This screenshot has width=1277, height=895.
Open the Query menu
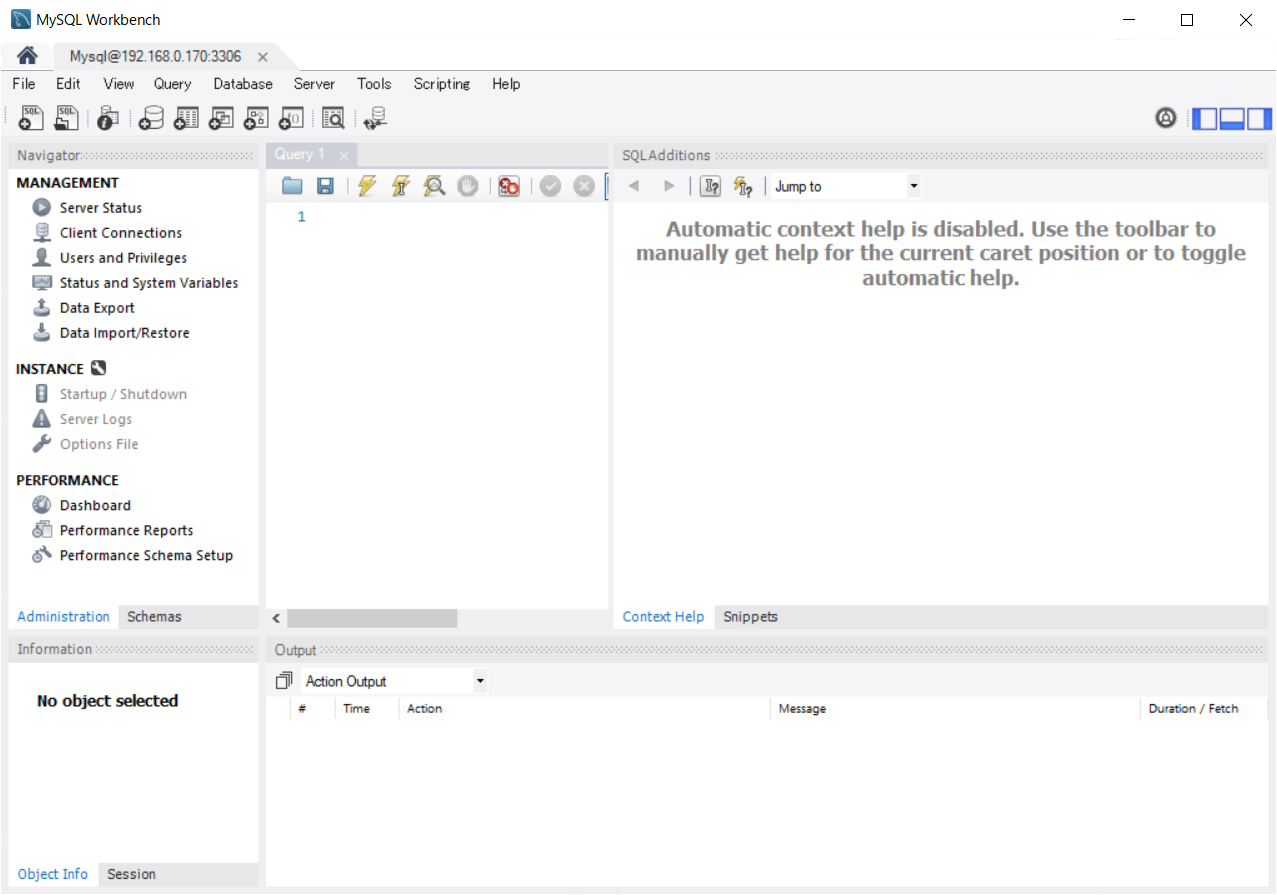pyautogui.click(x=173, y=84)
